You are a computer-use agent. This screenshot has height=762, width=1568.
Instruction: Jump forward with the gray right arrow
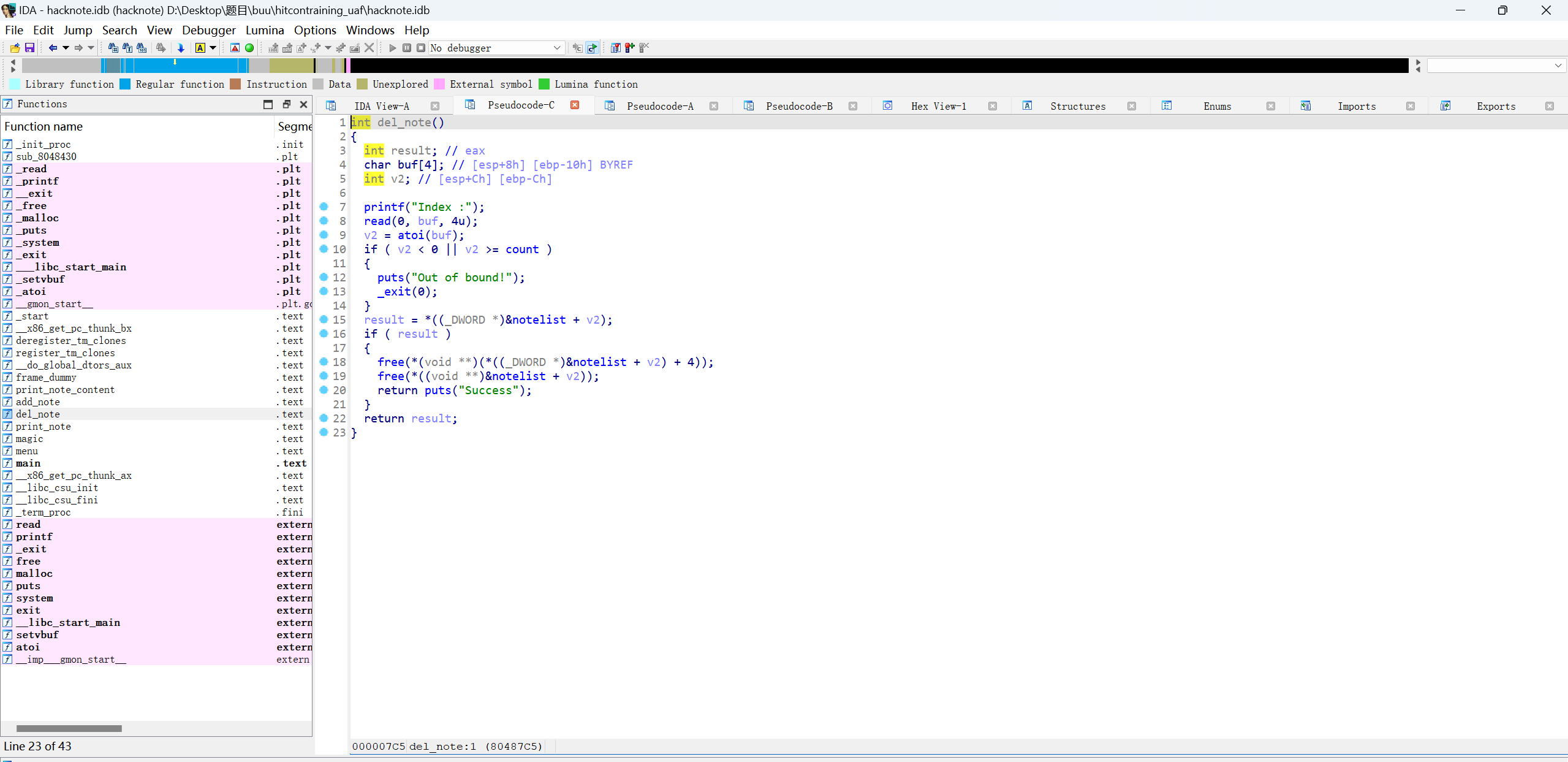(x=78, y=48)
